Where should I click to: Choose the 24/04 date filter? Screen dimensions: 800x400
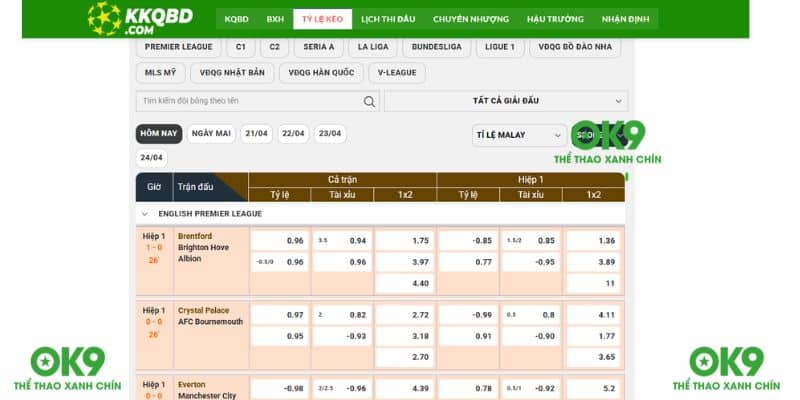152,158
